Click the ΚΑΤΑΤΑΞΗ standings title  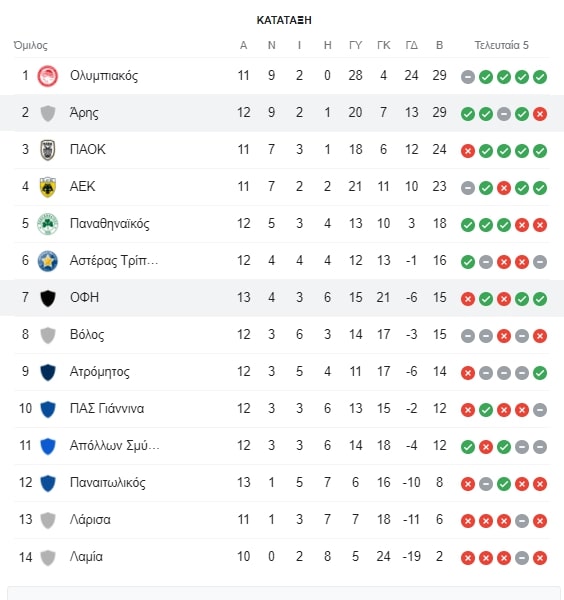coord(284,20)
